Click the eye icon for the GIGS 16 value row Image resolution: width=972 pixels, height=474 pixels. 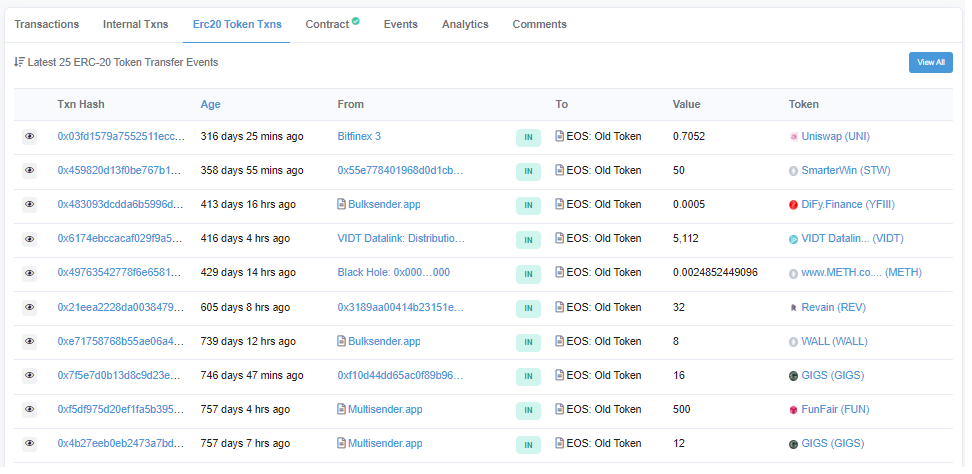pyautogui.click(x=30, y=375)
